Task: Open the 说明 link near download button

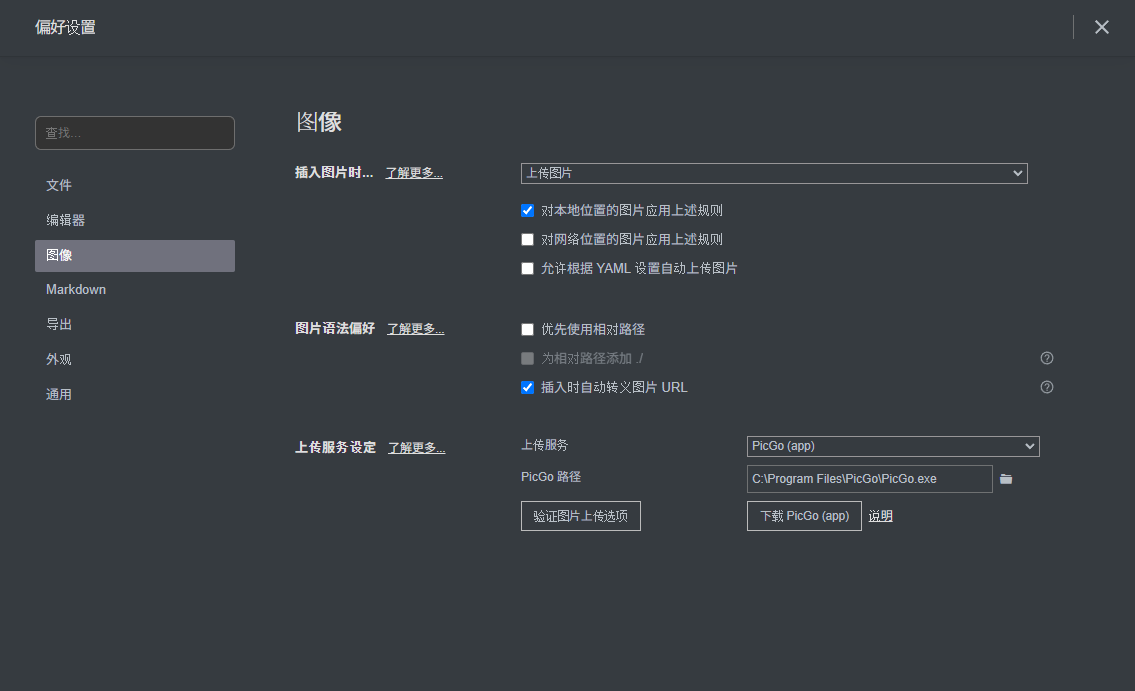Action: pos(880,516)
